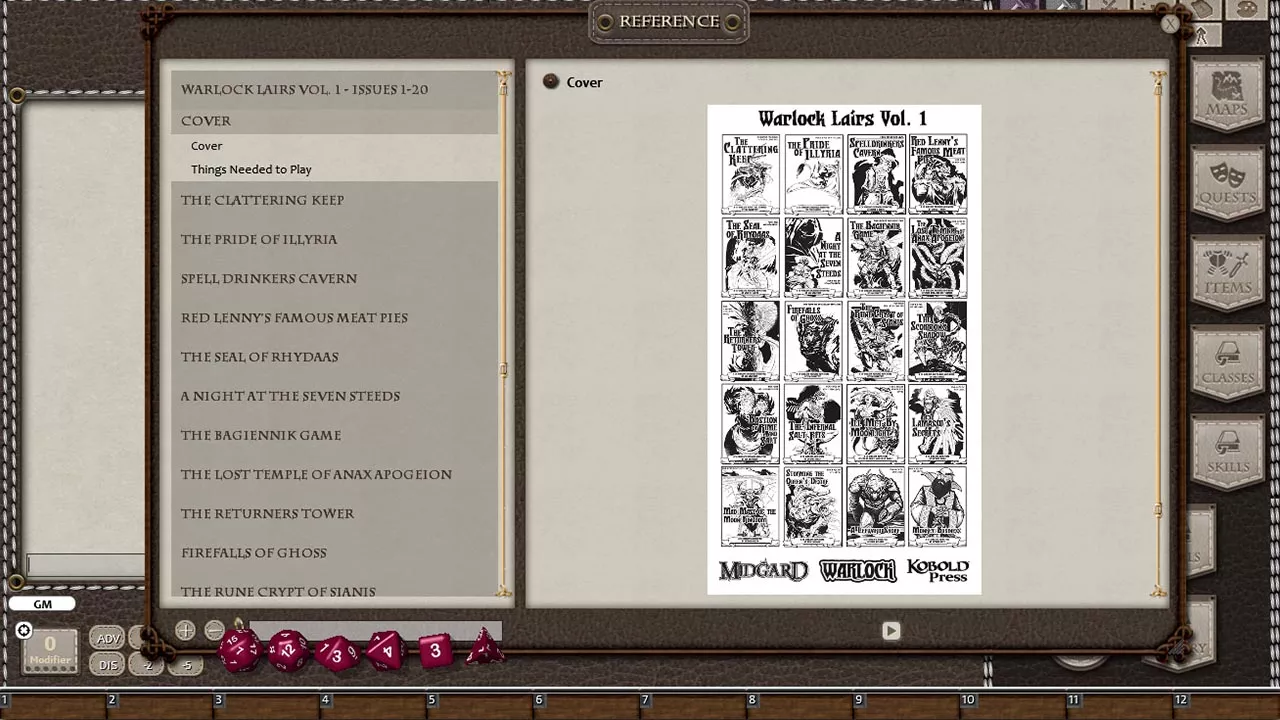Expand A Night at the Seven Steeds
This screenshot has height=720, width=1280.
(334, 396)
